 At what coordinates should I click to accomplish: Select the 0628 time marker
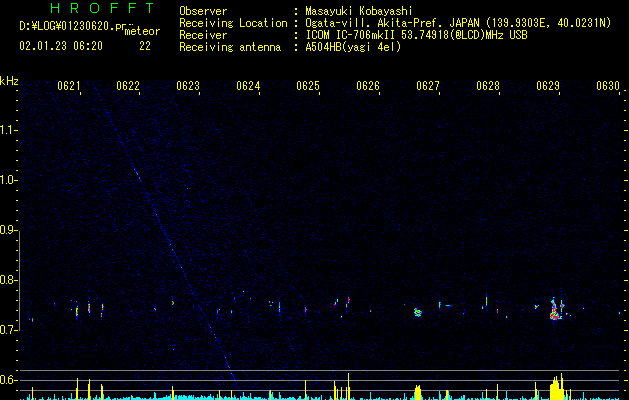[488, 86]
